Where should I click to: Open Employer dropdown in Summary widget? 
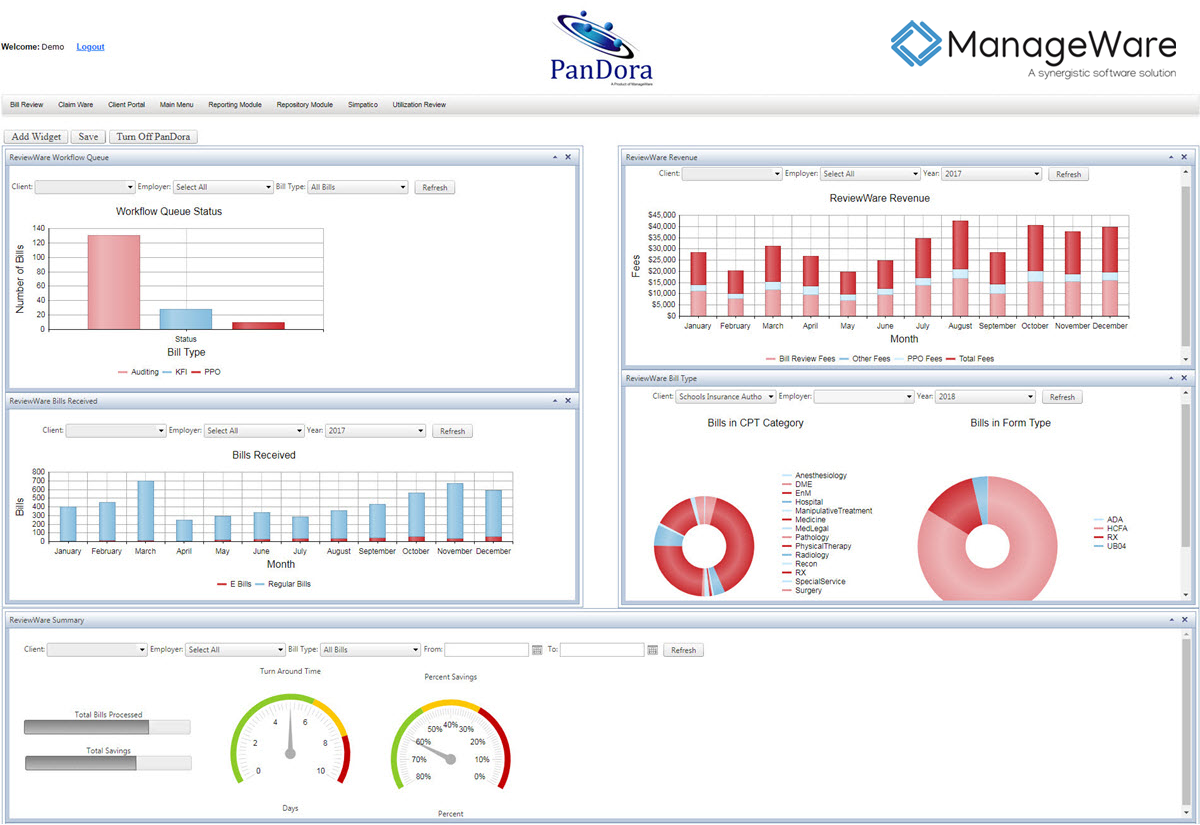pos(236,650)
